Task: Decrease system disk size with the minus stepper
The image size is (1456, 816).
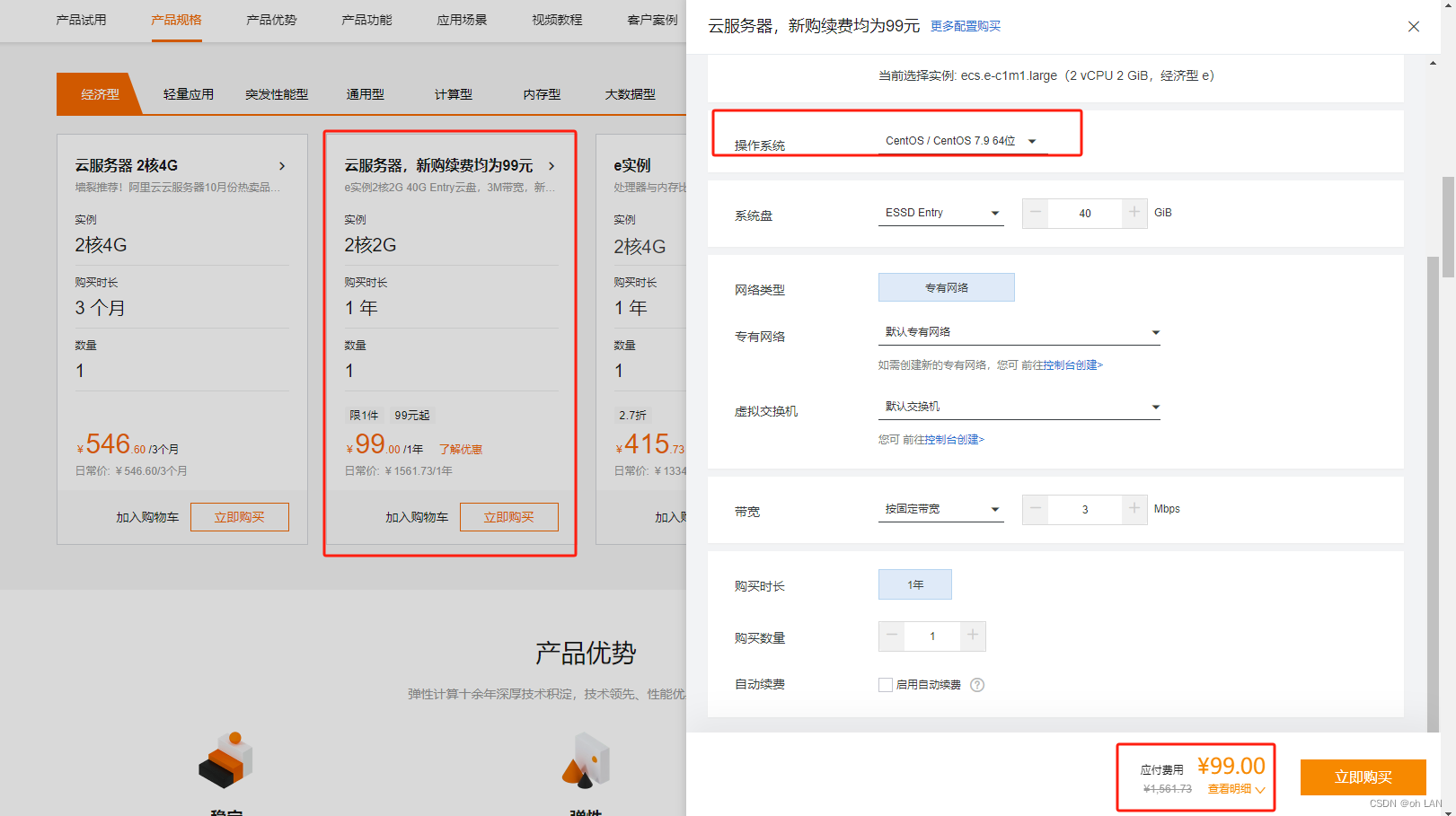Action: [1035, 213]
